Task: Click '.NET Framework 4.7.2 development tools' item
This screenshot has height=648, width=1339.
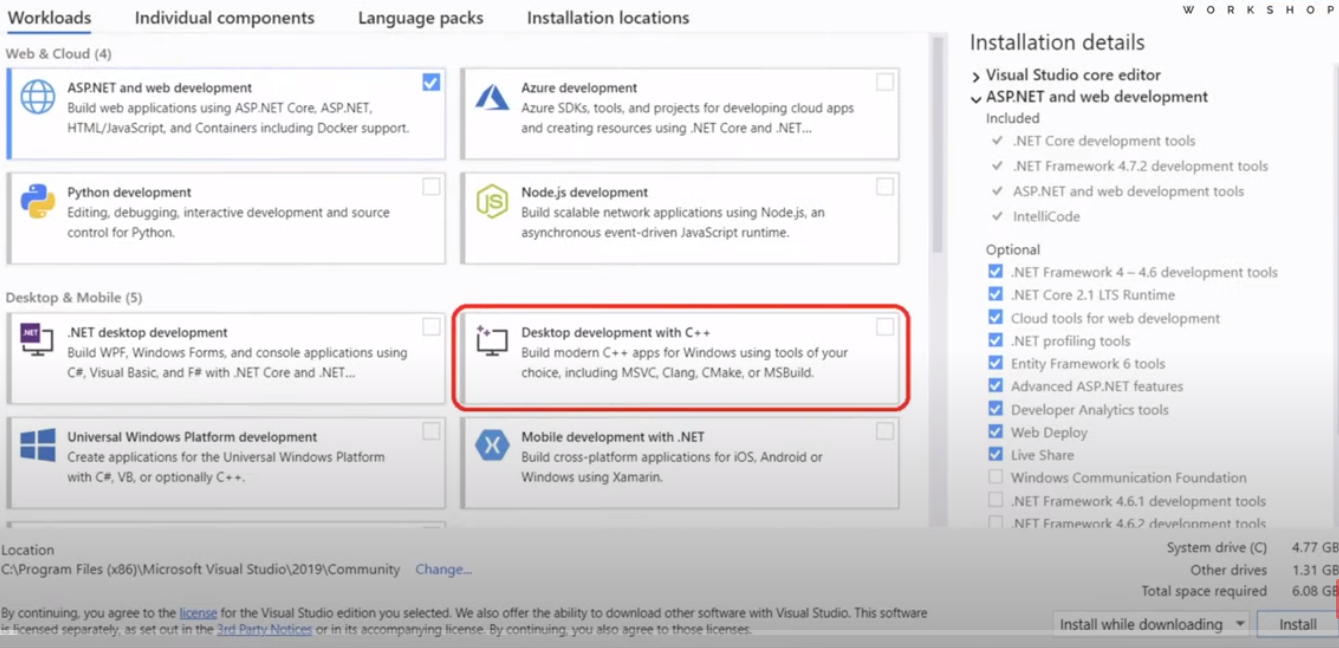Action: (x=1140, y=166)
